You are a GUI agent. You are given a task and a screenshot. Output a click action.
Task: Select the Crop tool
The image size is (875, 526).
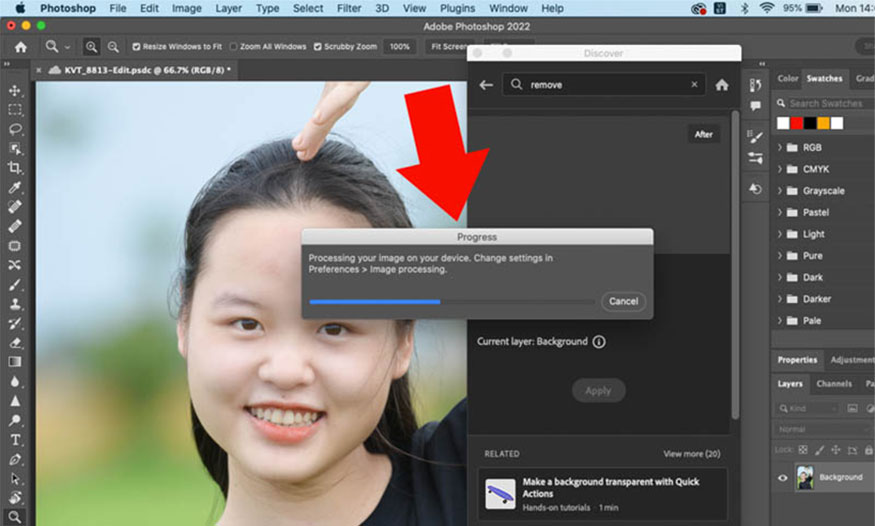point(15,167)
